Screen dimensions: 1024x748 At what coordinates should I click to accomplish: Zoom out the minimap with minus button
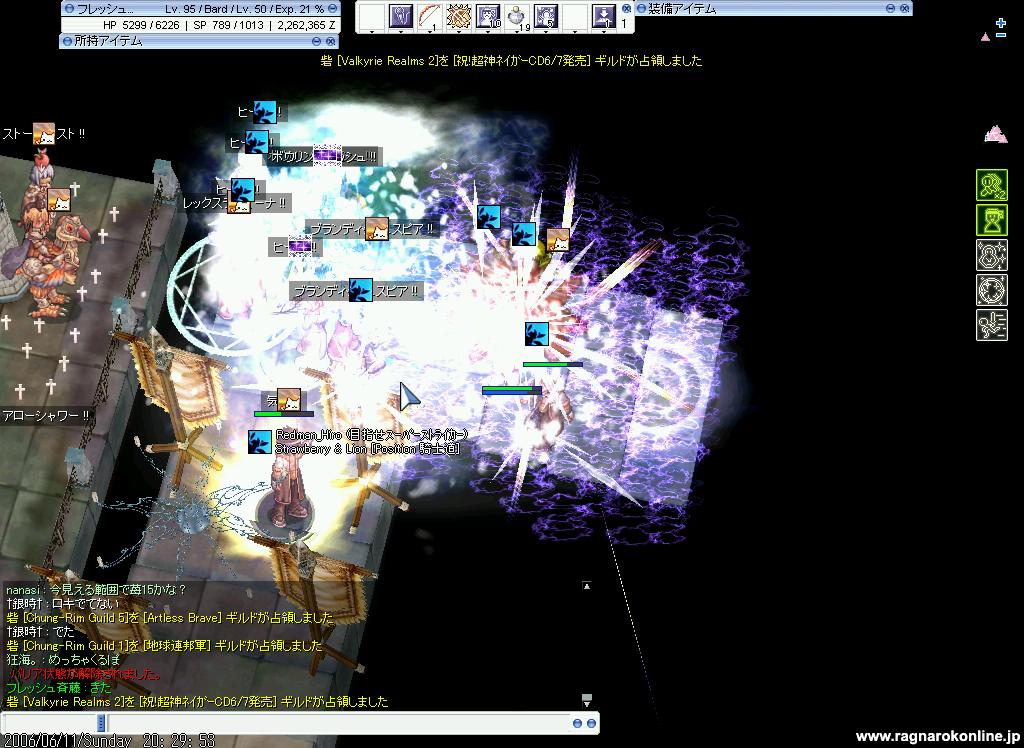1001,35
